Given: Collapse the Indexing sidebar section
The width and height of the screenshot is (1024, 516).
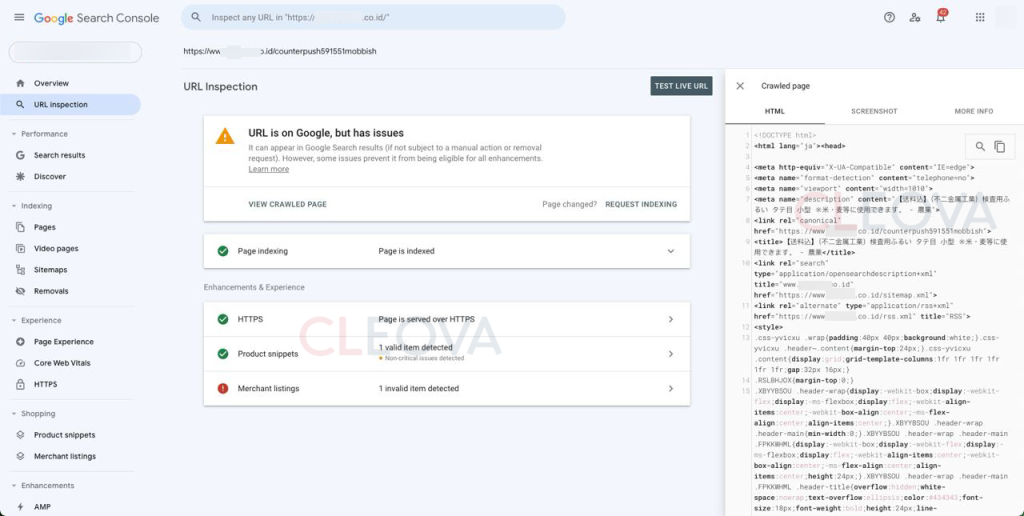Looking at the screenshot, I should [14, 206].
